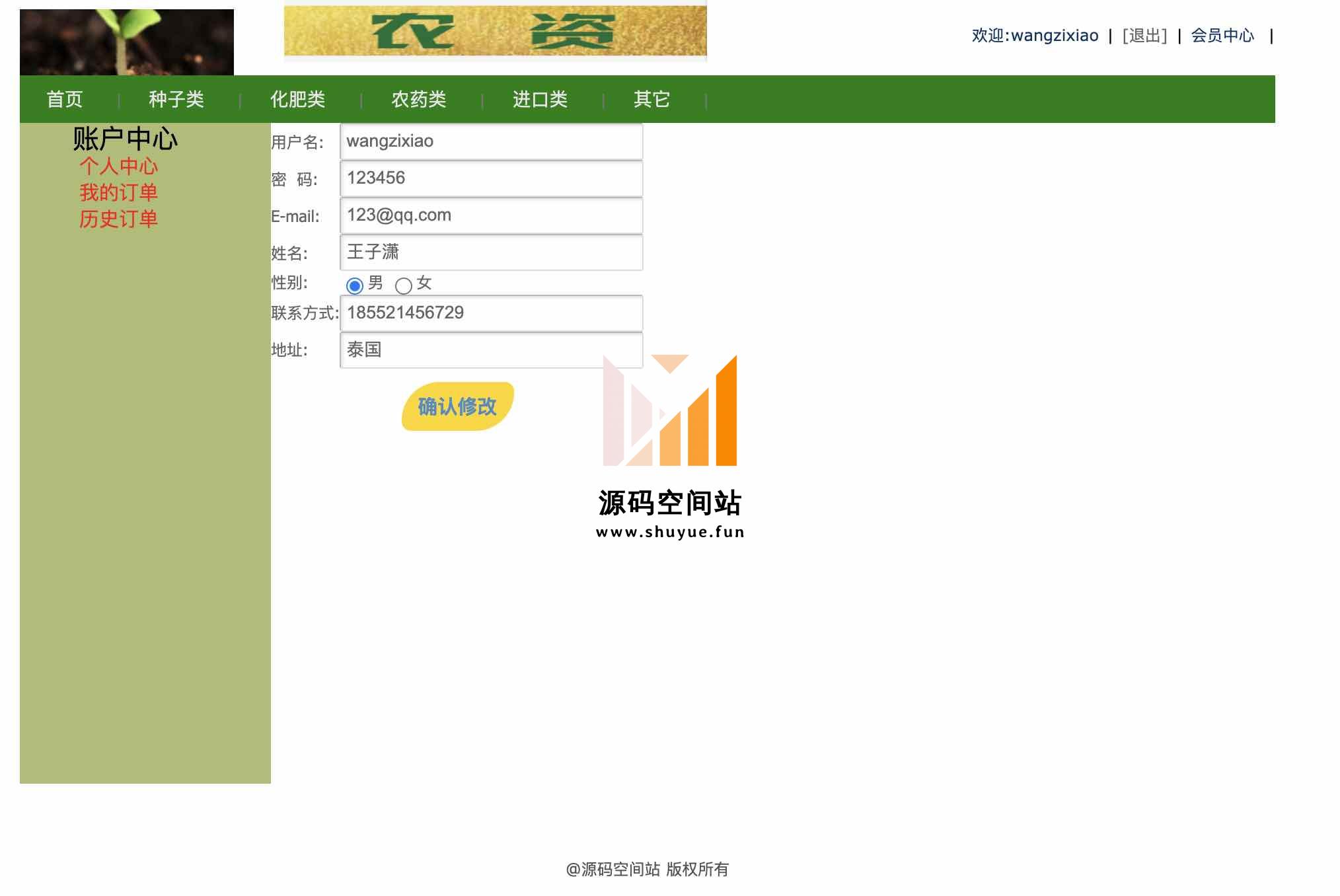The image size is (1340, 896).
Task: Open the 其它 category
Action: pos(652,99)
